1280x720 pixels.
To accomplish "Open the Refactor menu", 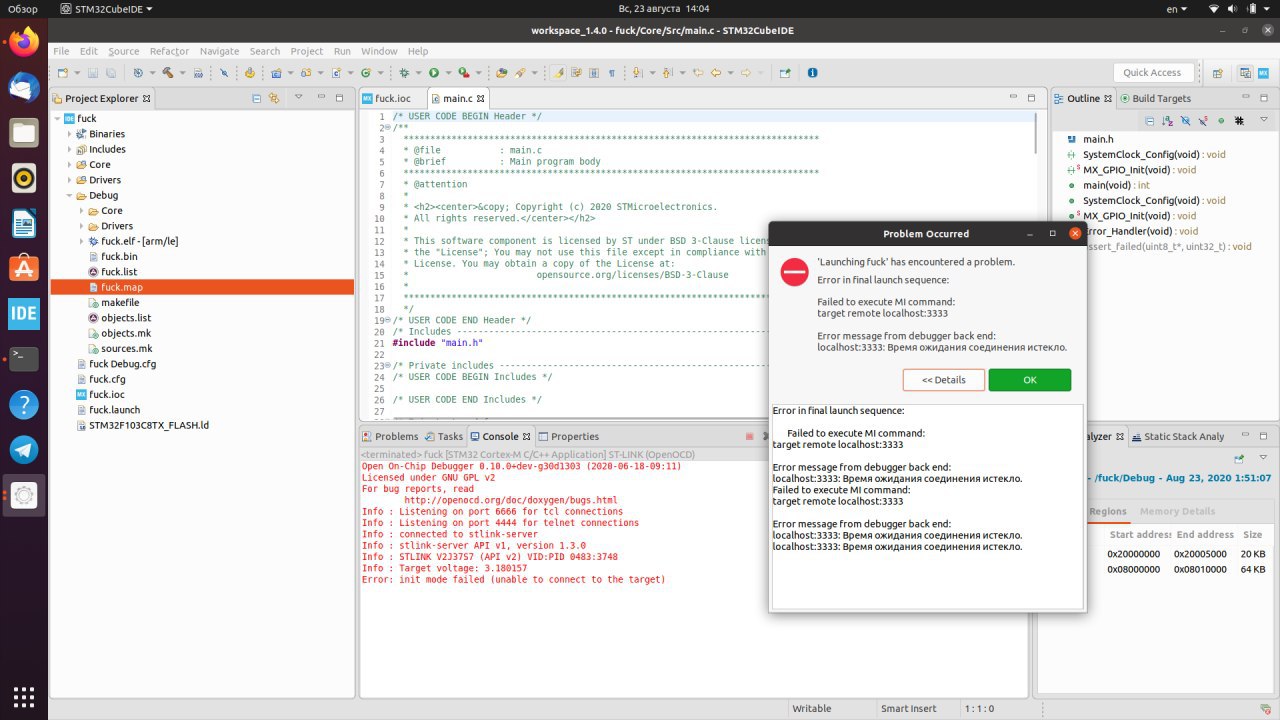I will coord(169,51).
